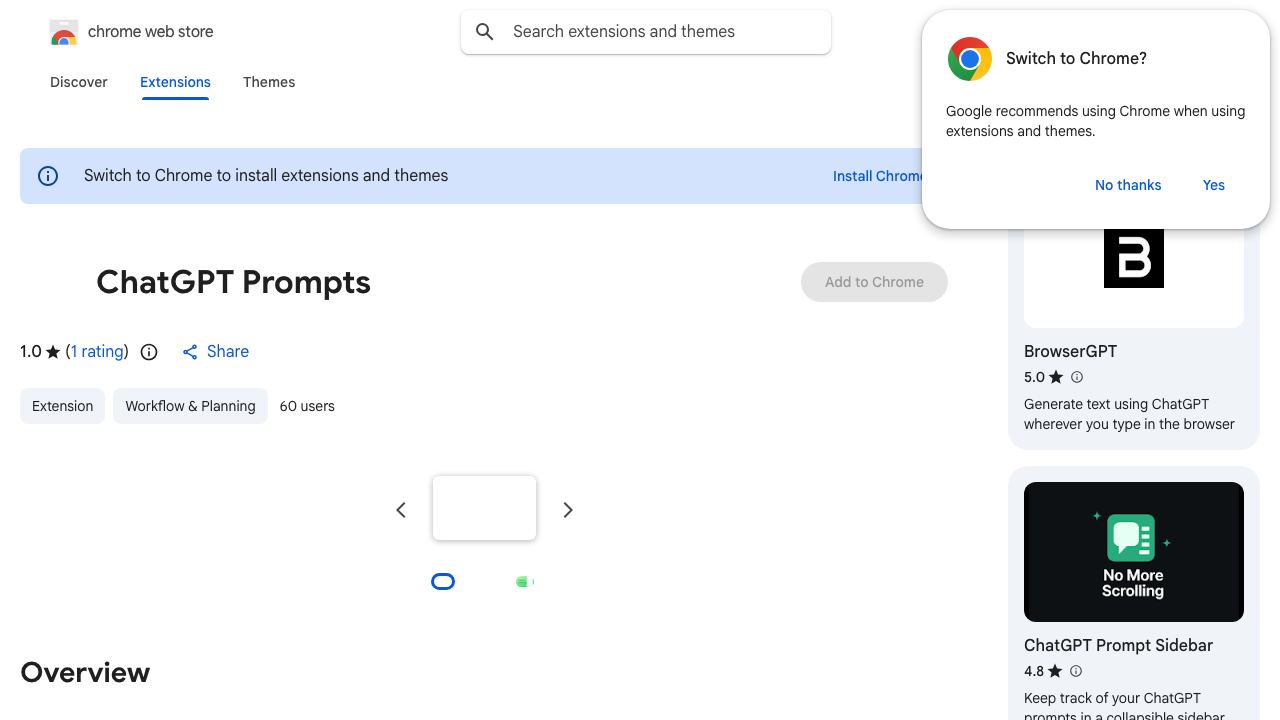Image resolution: width=1280 pixels, height=720 pixels.
Task: Click the info icon in the Switch to Chrome banner
Action: pos(48,176)
